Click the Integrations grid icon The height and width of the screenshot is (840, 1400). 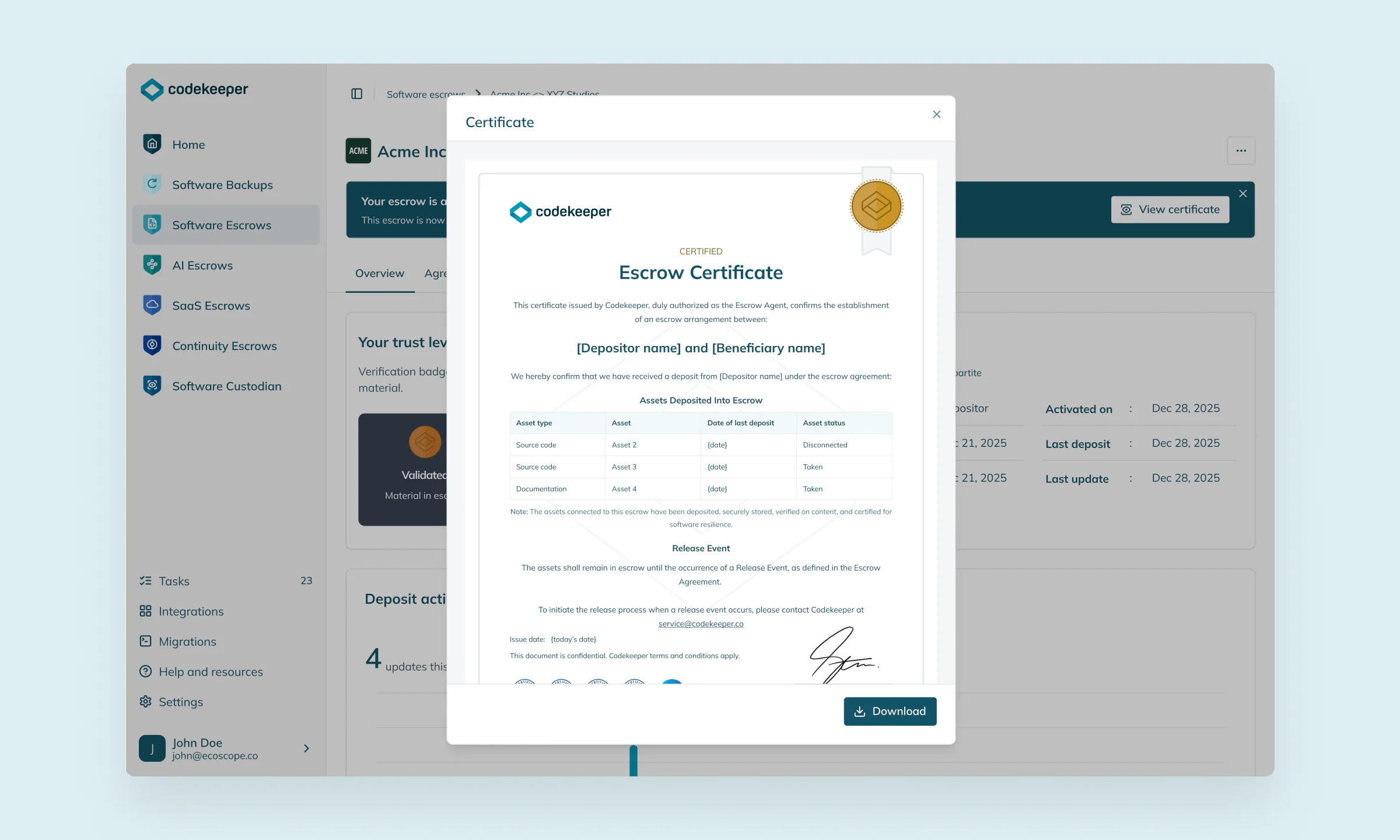pyautogui.click(x=145, y=611)
